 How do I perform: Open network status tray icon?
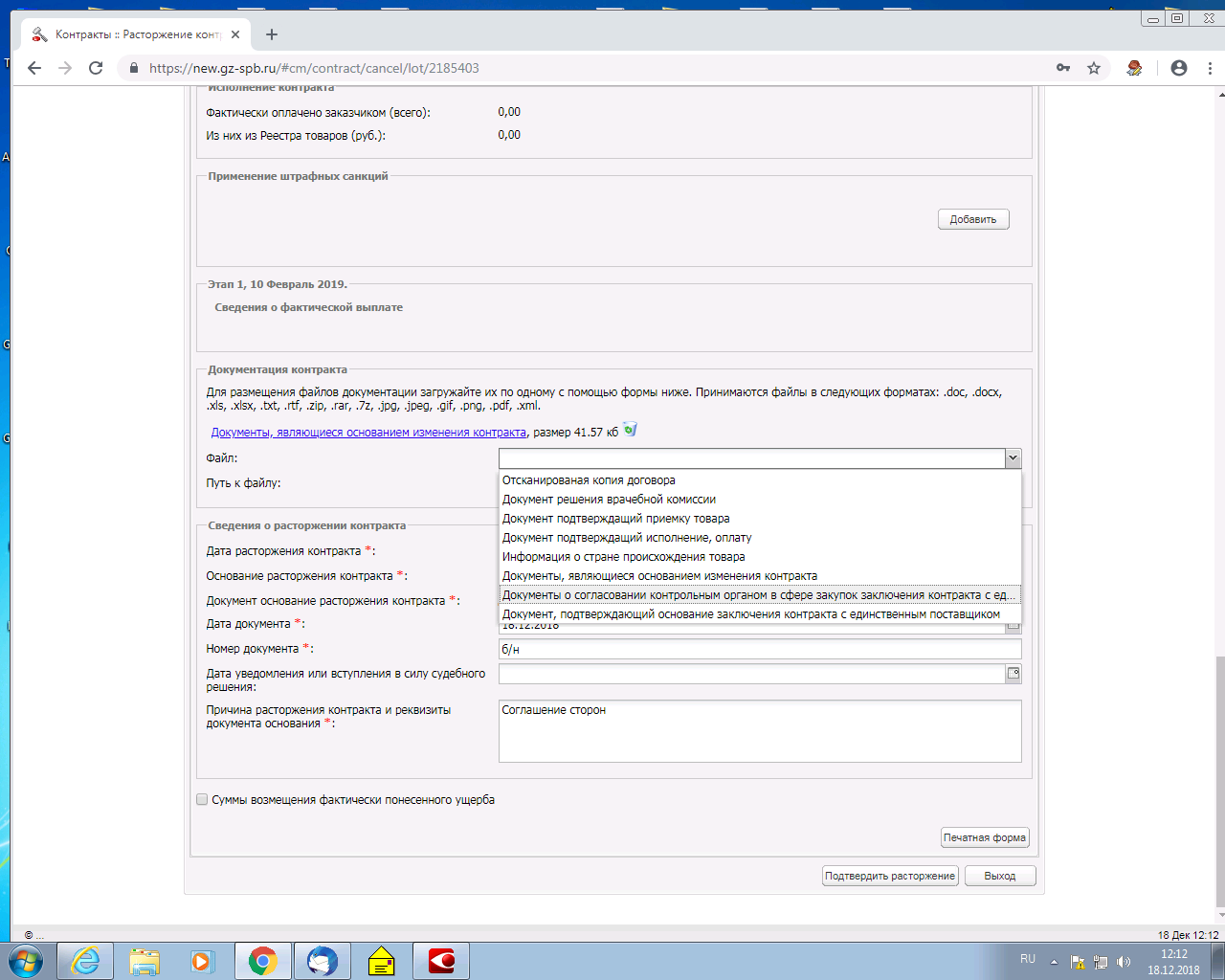pyautogui.click(x=1101, y=962)
